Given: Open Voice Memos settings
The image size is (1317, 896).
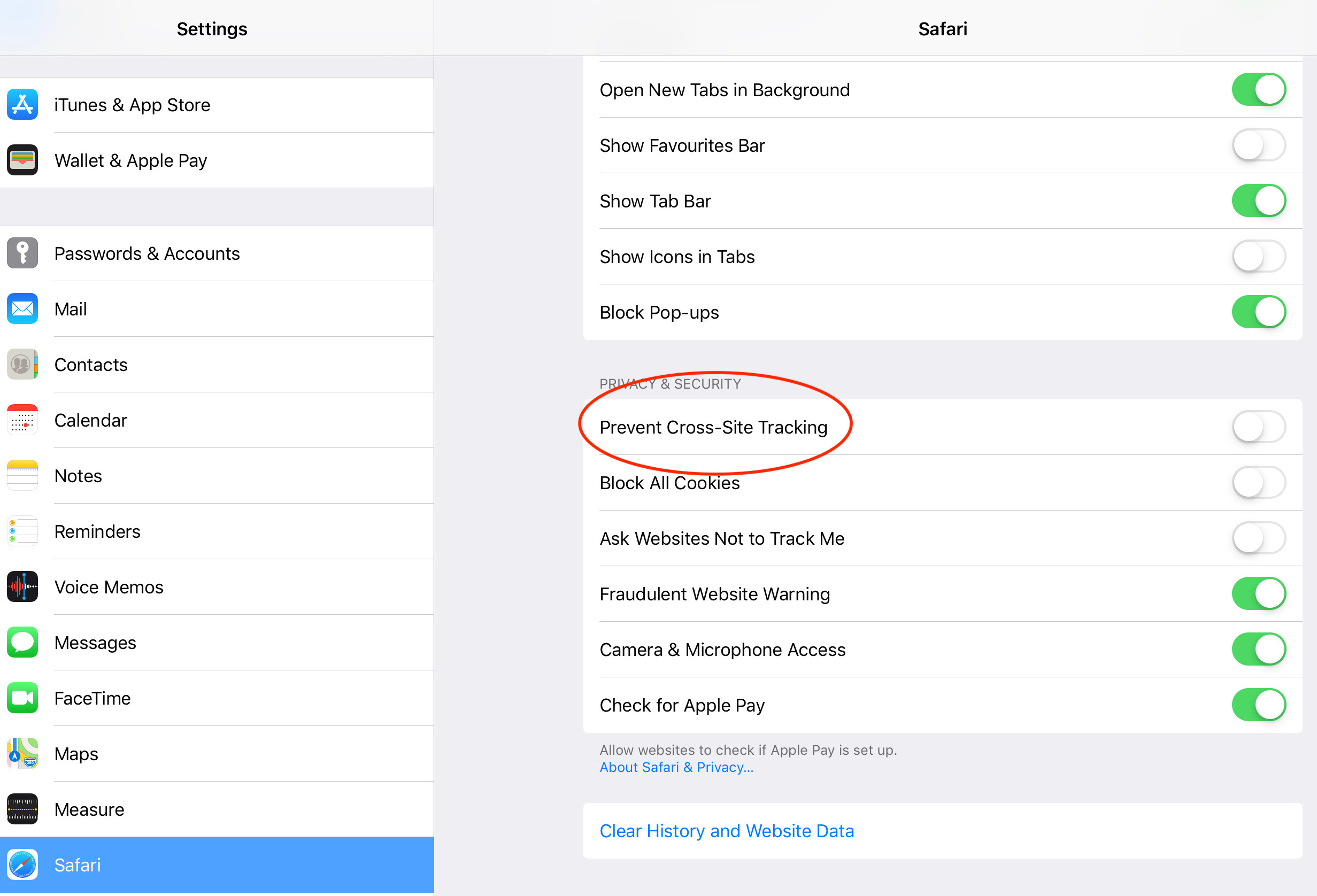Looking at the screenshot, I should [217, 586].
